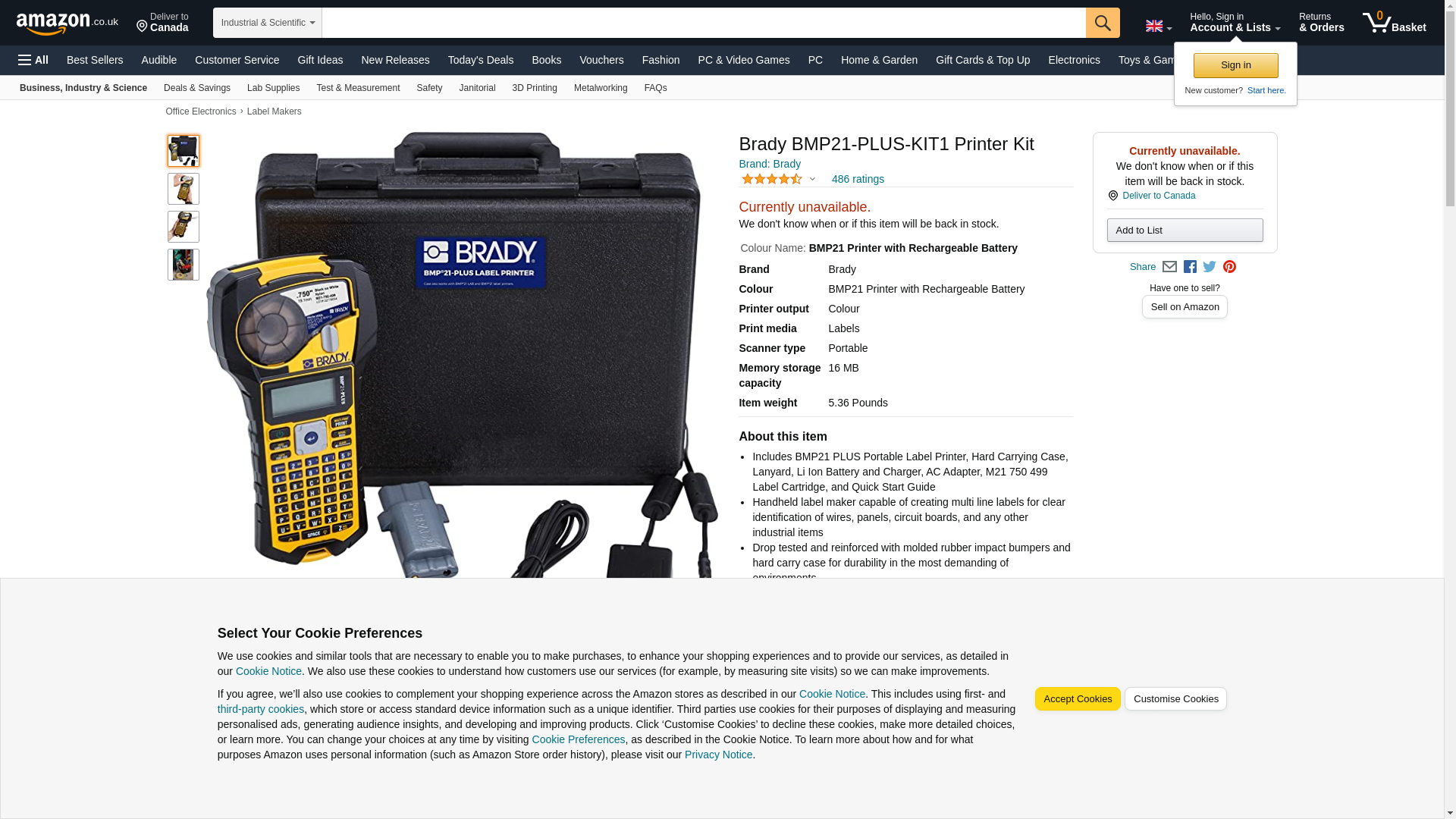Share product on Facebook icon
This screenshot has height=819, width=1456.
[x=1190, y=267]
